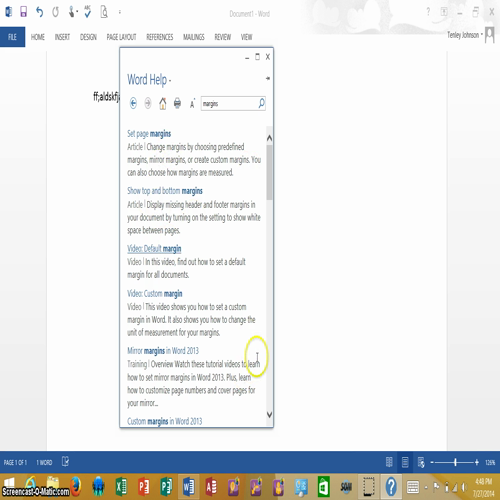Switch to Read Mode view
Image resolution: width=500 pixels, height=500 pixels.
tap(389, 462)
